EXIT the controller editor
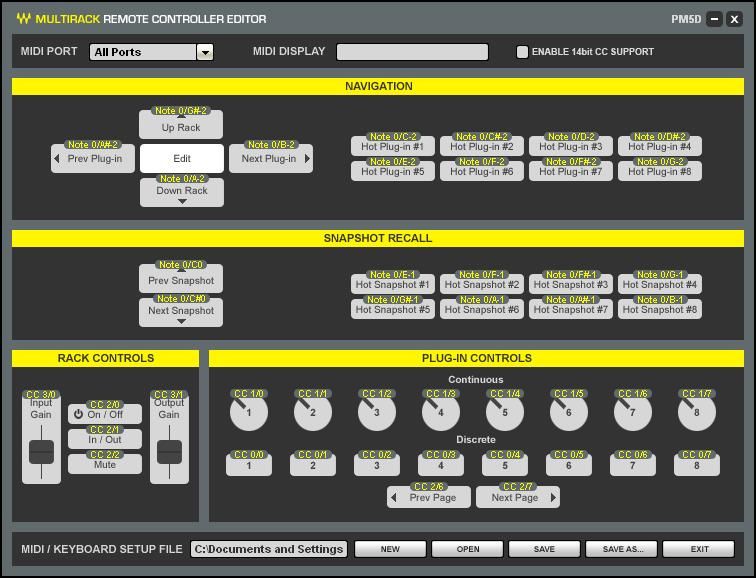 pos(699,549)
